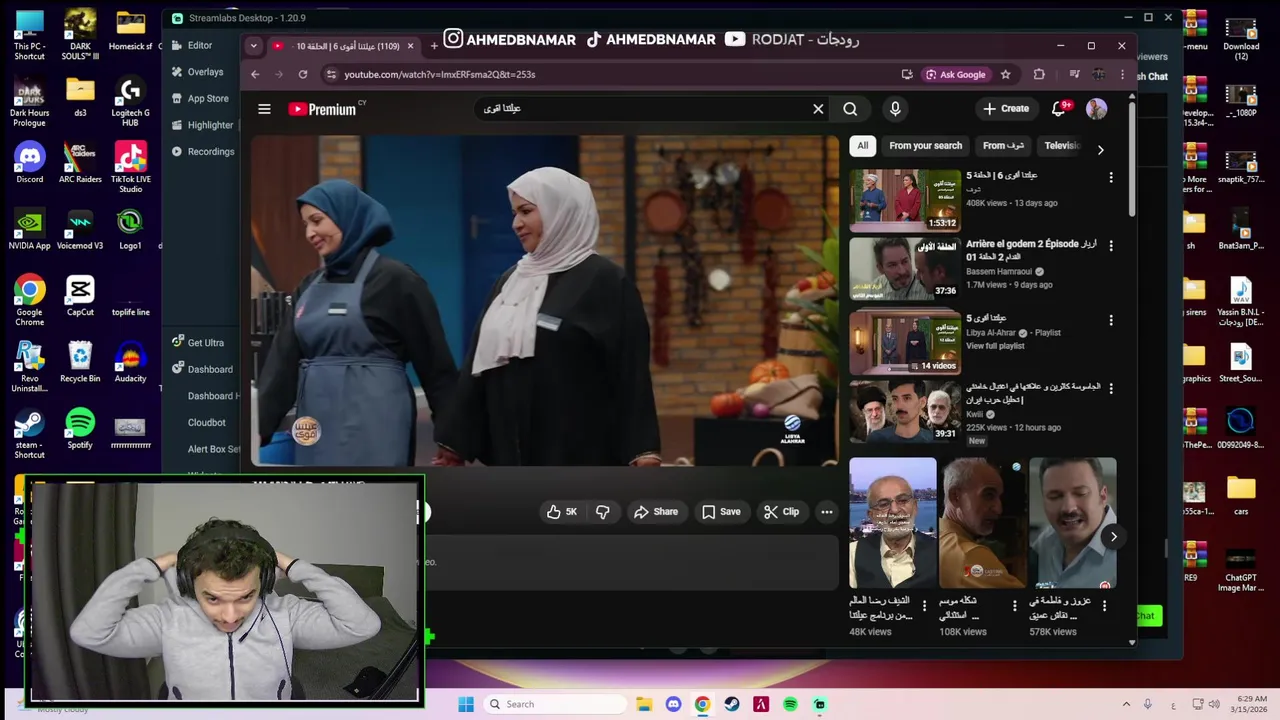
Task: Open File Explorer from the taskbar
Action: [644, 704]
